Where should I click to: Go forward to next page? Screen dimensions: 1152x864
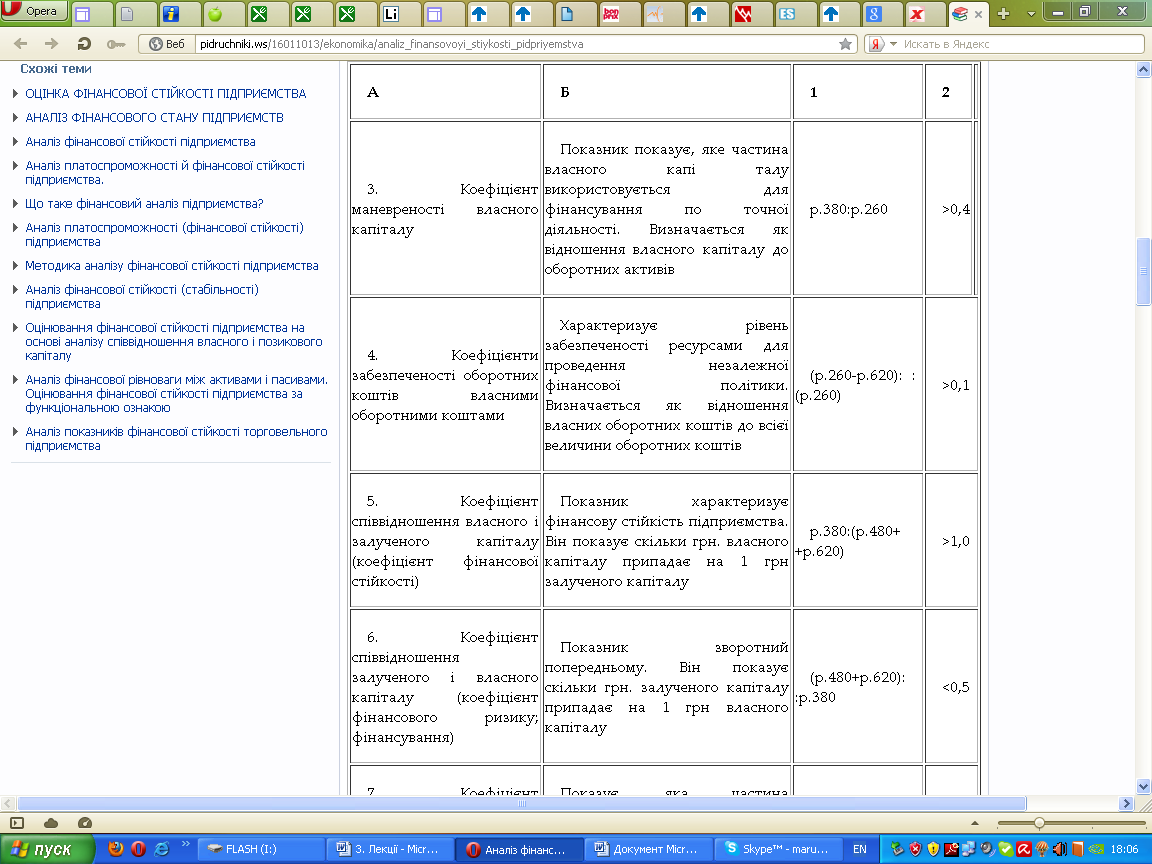pyautogui.click(x=51, y=44)
